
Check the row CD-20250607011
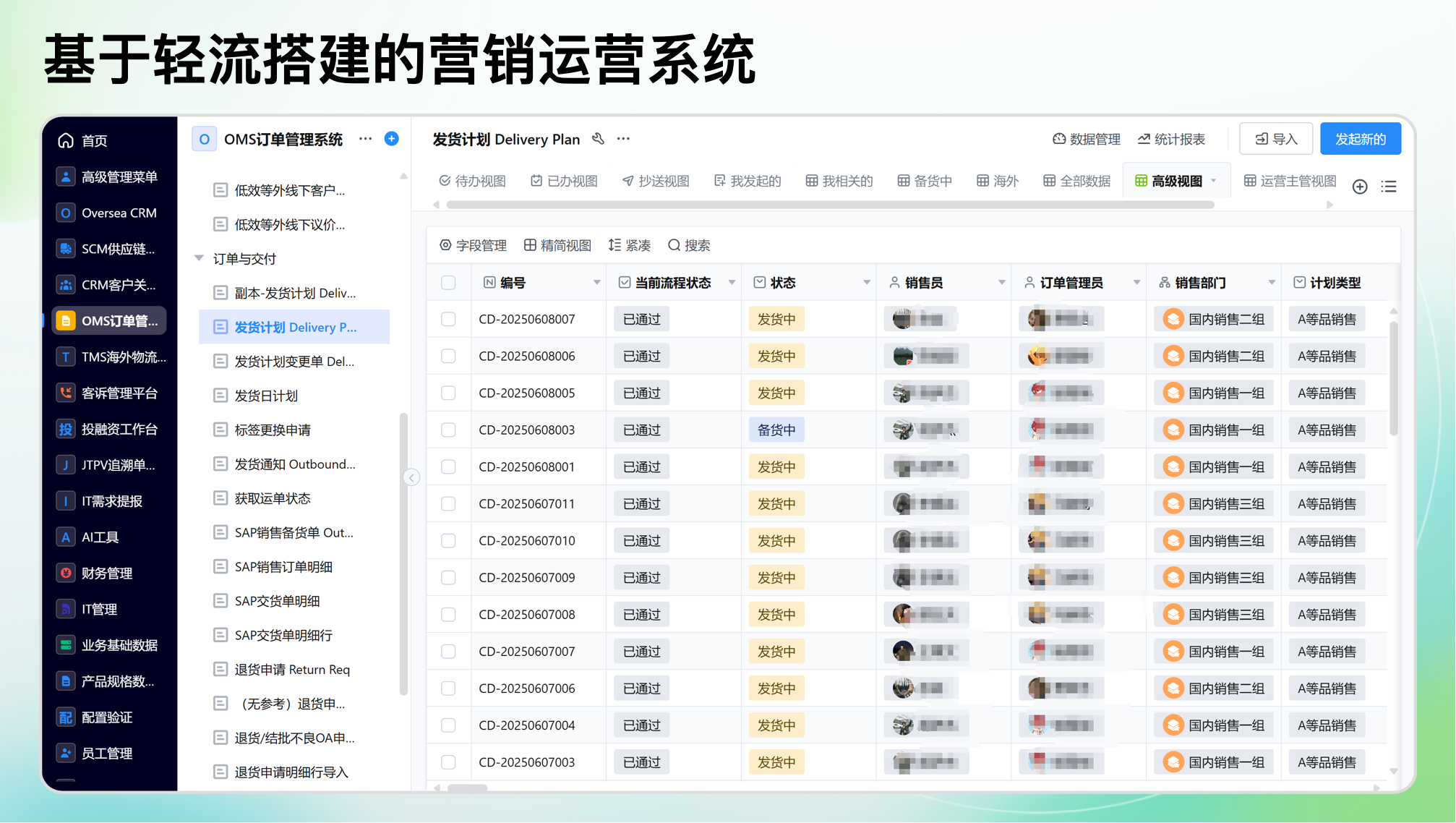click(x=448, y=503)
